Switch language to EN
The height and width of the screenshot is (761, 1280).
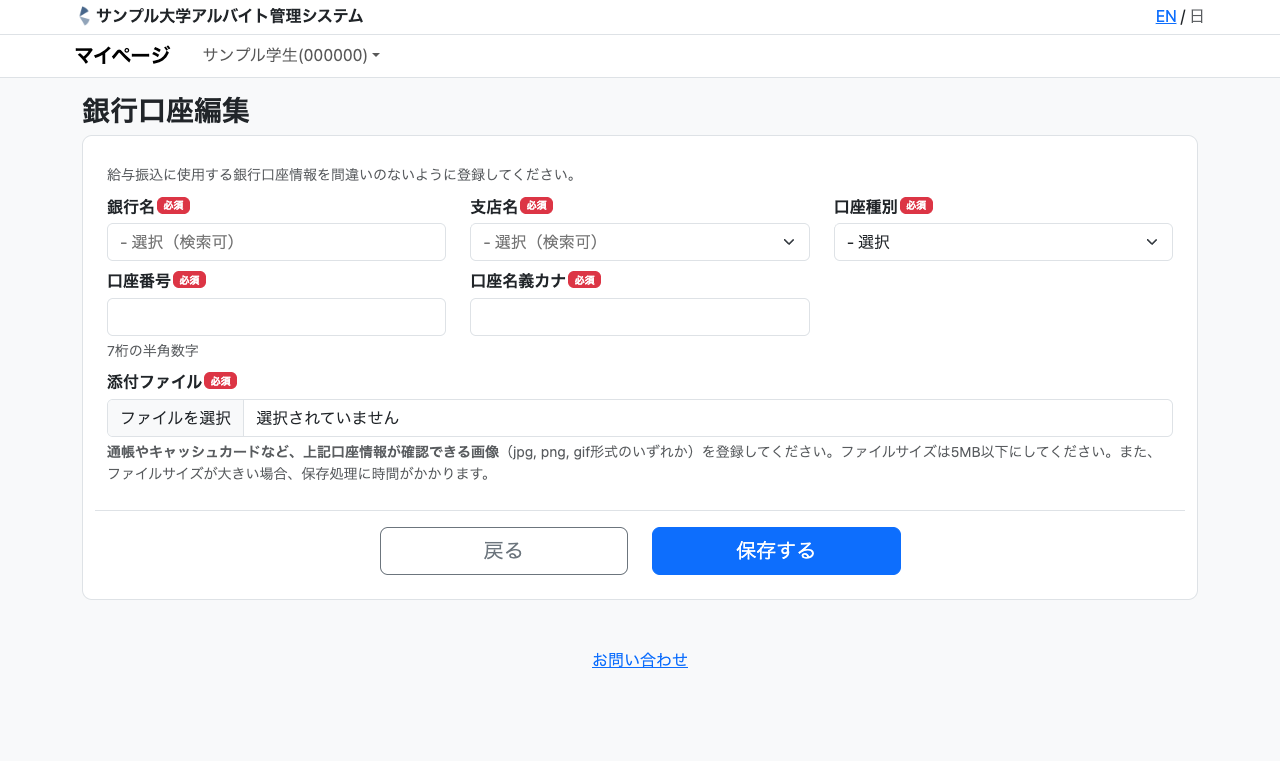tap(1165, 16)
